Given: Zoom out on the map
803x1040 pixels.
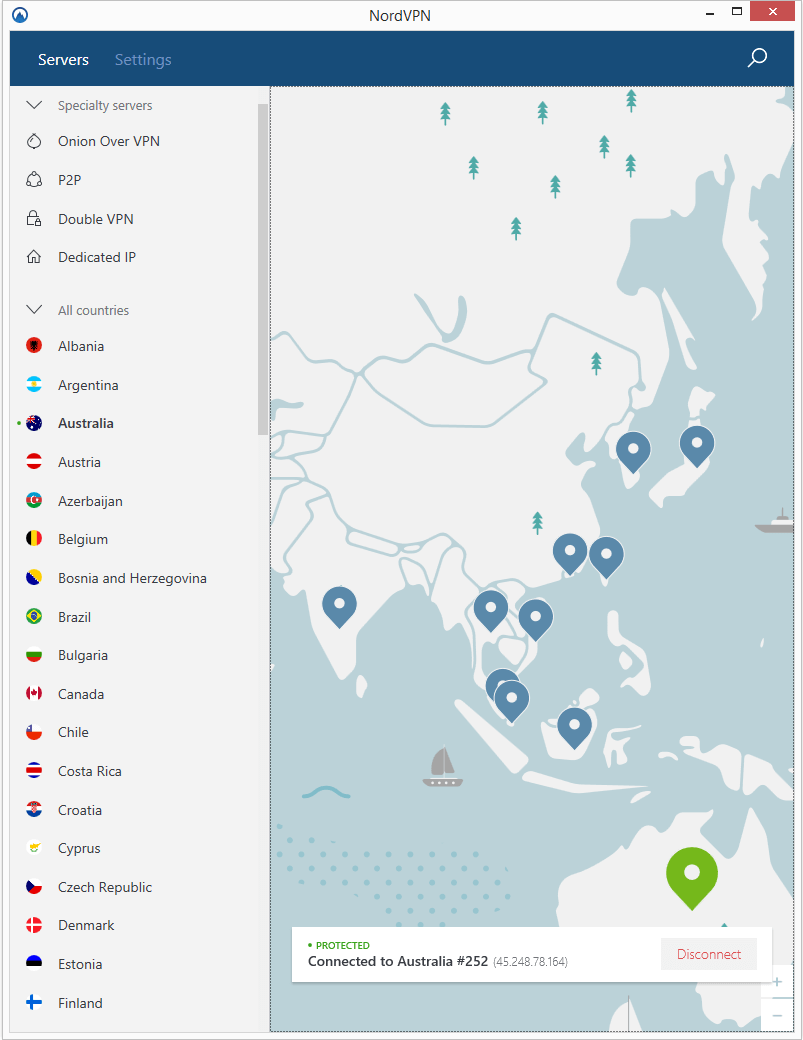Looking at the screenshot, I should click(777, 1015).
